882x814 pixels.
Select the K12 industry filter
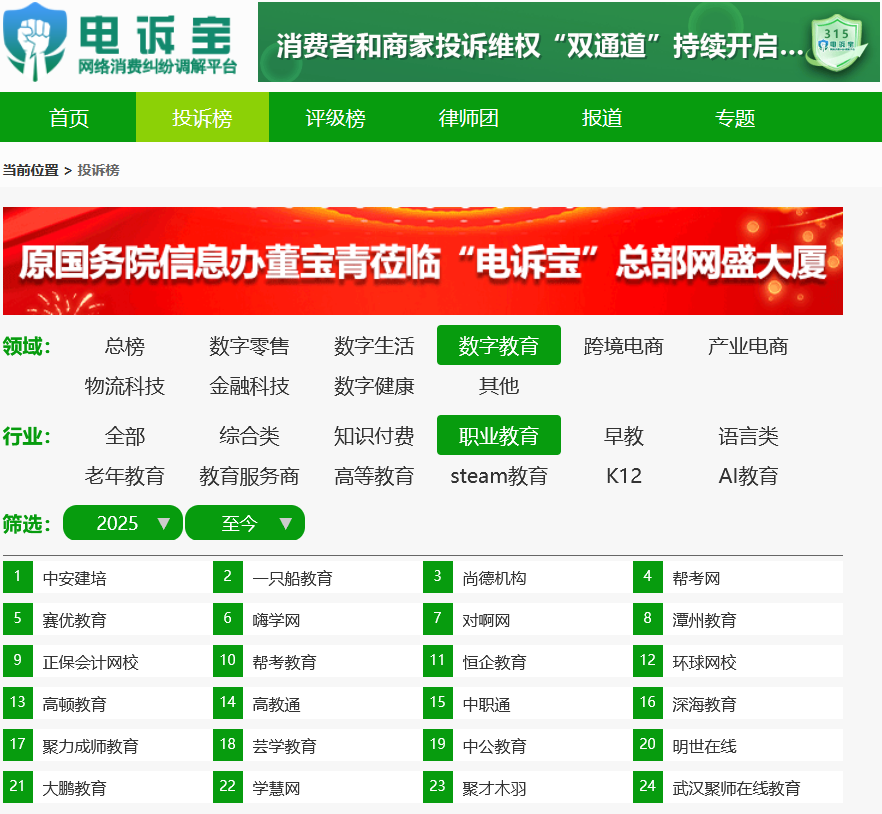(x=623, y=475)
